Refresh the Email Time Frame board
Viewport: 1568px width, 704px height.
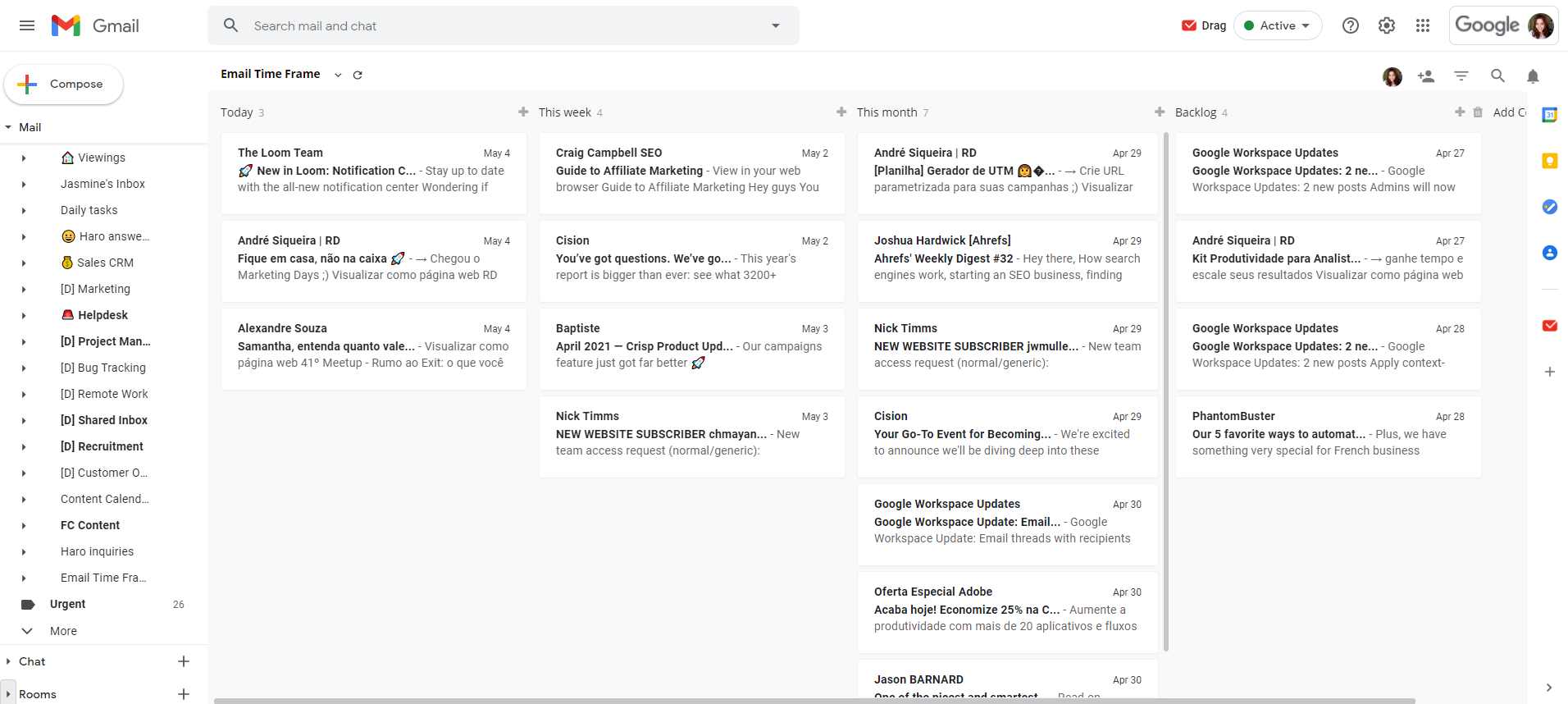point(358,75)
